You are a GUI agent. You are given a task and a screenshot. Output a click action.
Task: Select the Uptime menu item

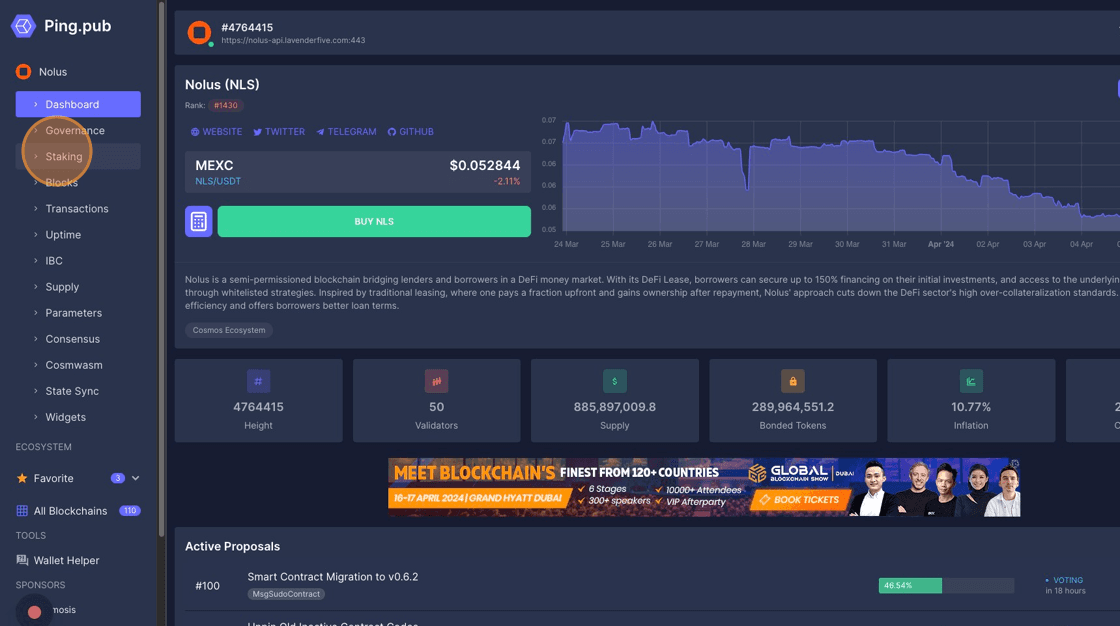63,235
